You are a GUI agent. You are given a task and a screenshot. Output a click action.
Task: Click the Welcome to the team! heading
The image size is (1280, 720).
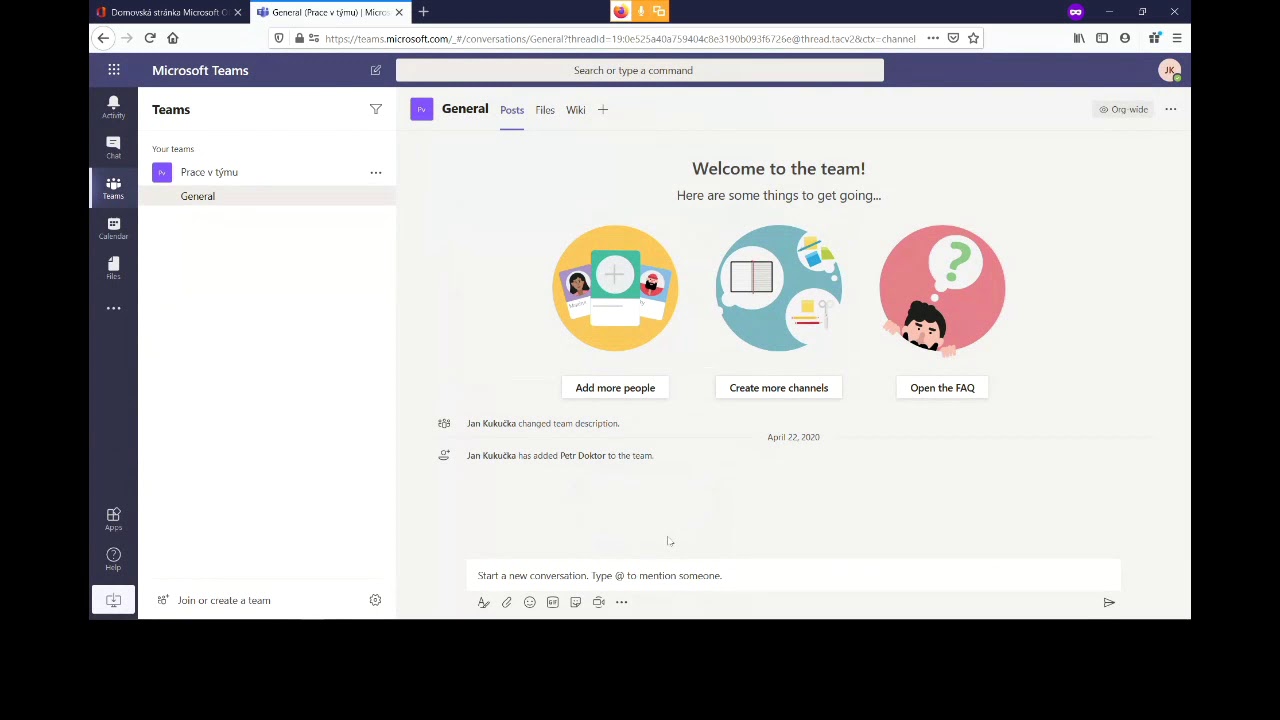point(779,169)
